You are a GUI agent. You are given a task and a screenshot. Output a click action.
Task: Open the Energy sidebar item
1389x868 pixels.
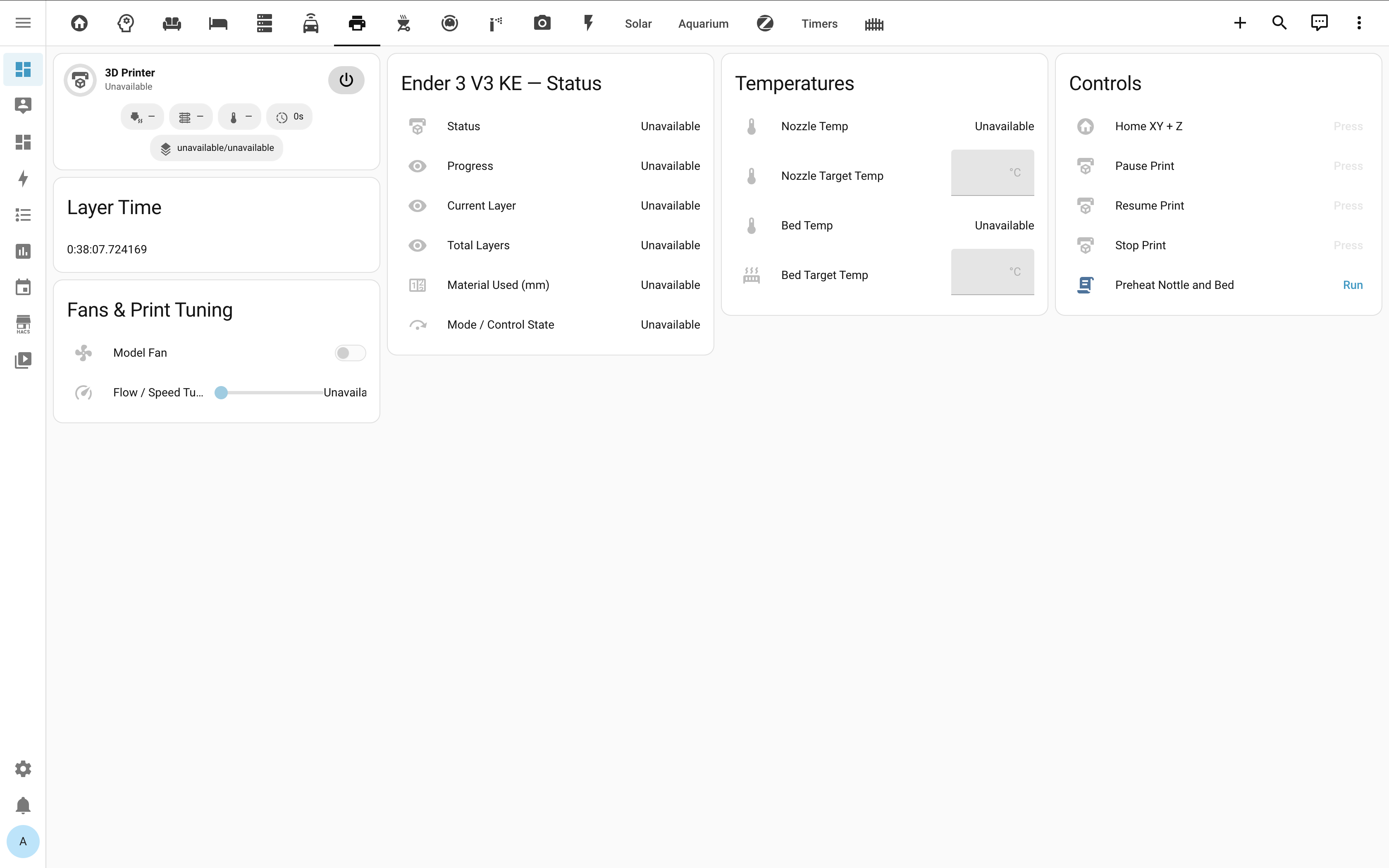tap(23, 179)
